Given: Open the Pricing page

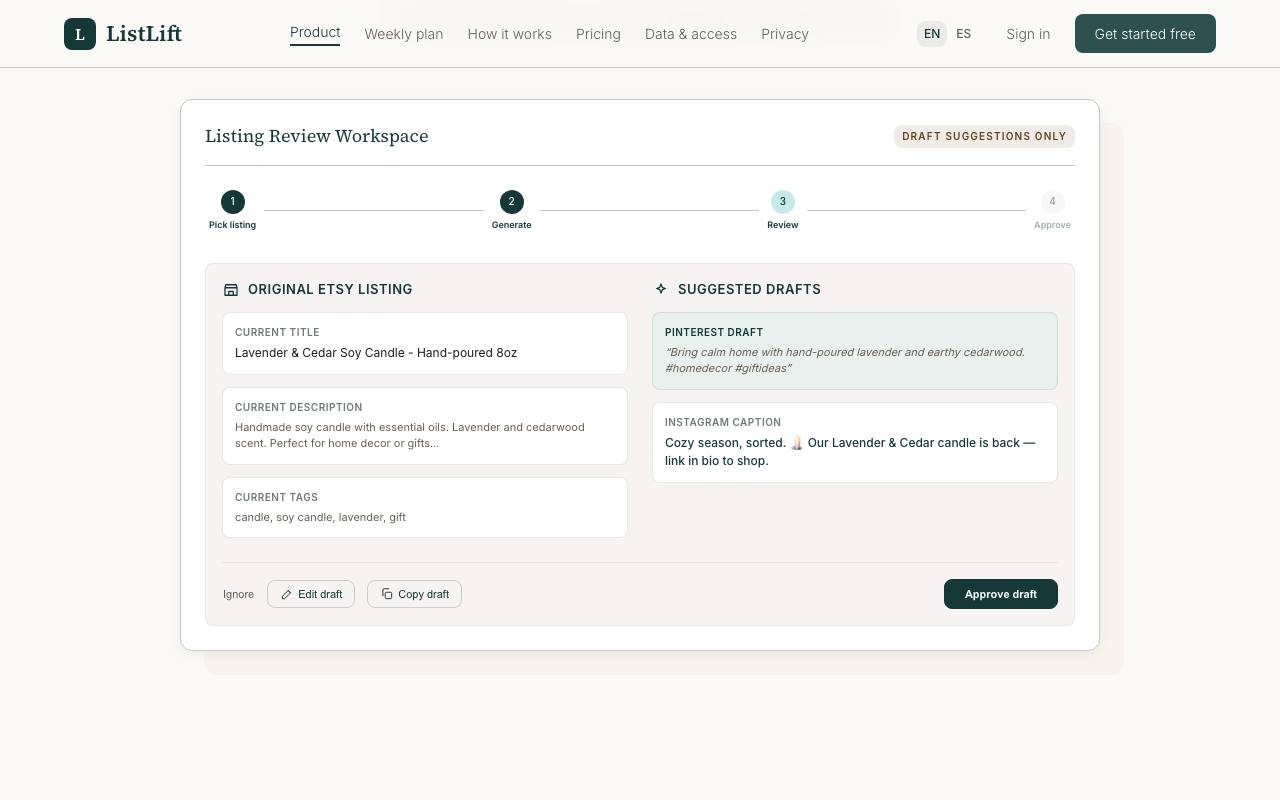Looking at the screenshot, I should click(598, 34).
